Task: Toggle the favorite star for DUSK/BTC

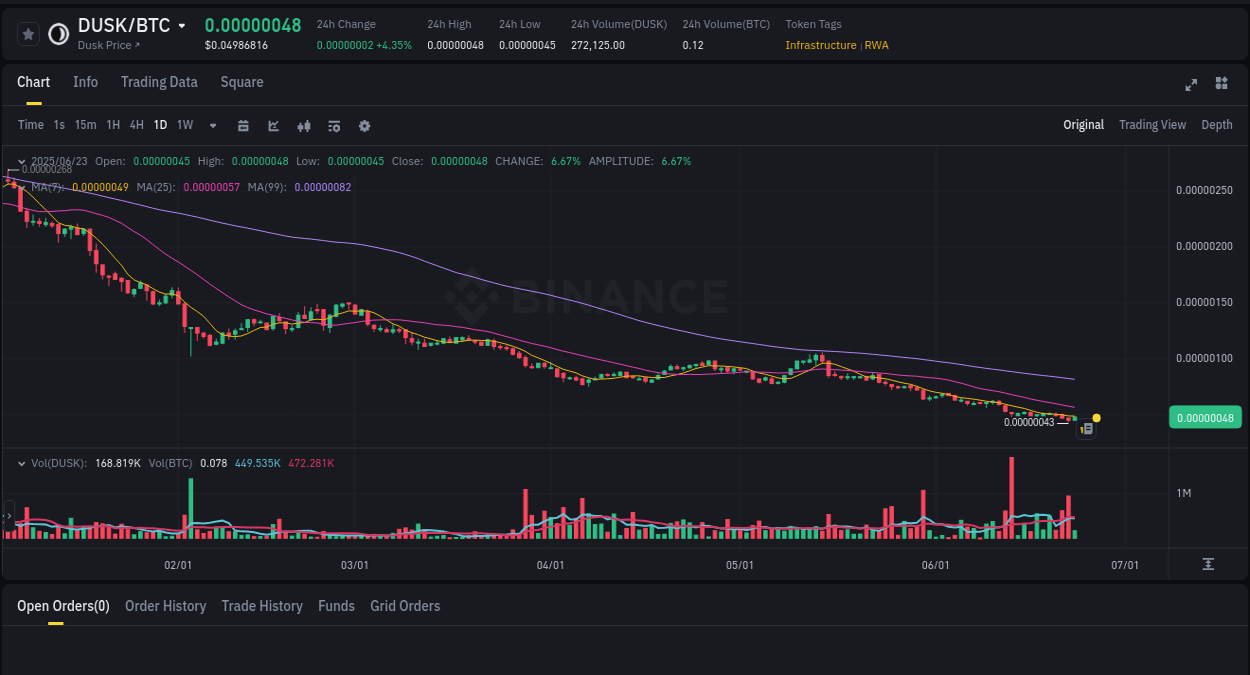Action: click(28, 33)
